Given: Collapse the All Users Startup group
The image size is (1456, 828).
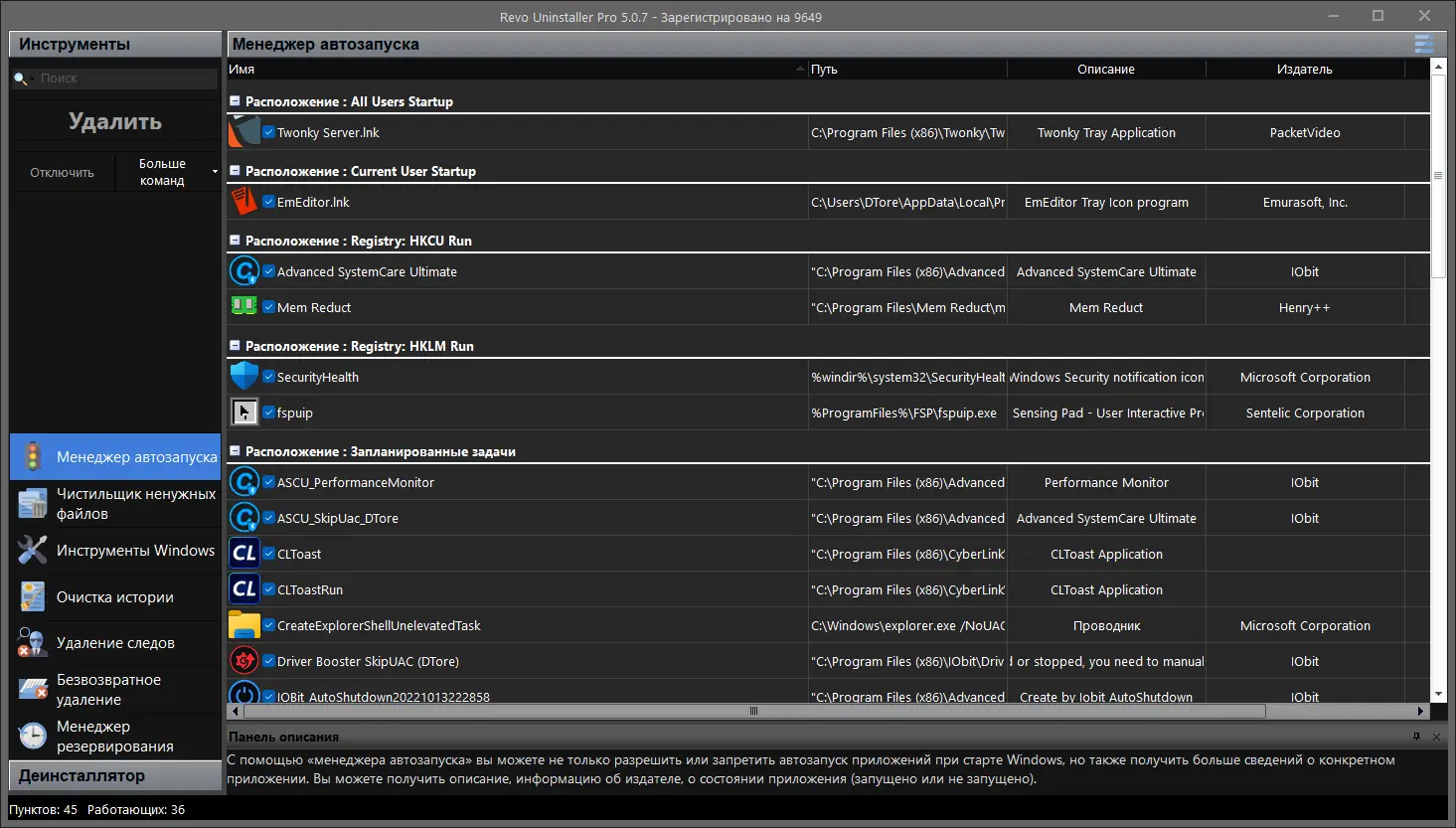Looking at the screenshot, I should [x=235, y=101].
